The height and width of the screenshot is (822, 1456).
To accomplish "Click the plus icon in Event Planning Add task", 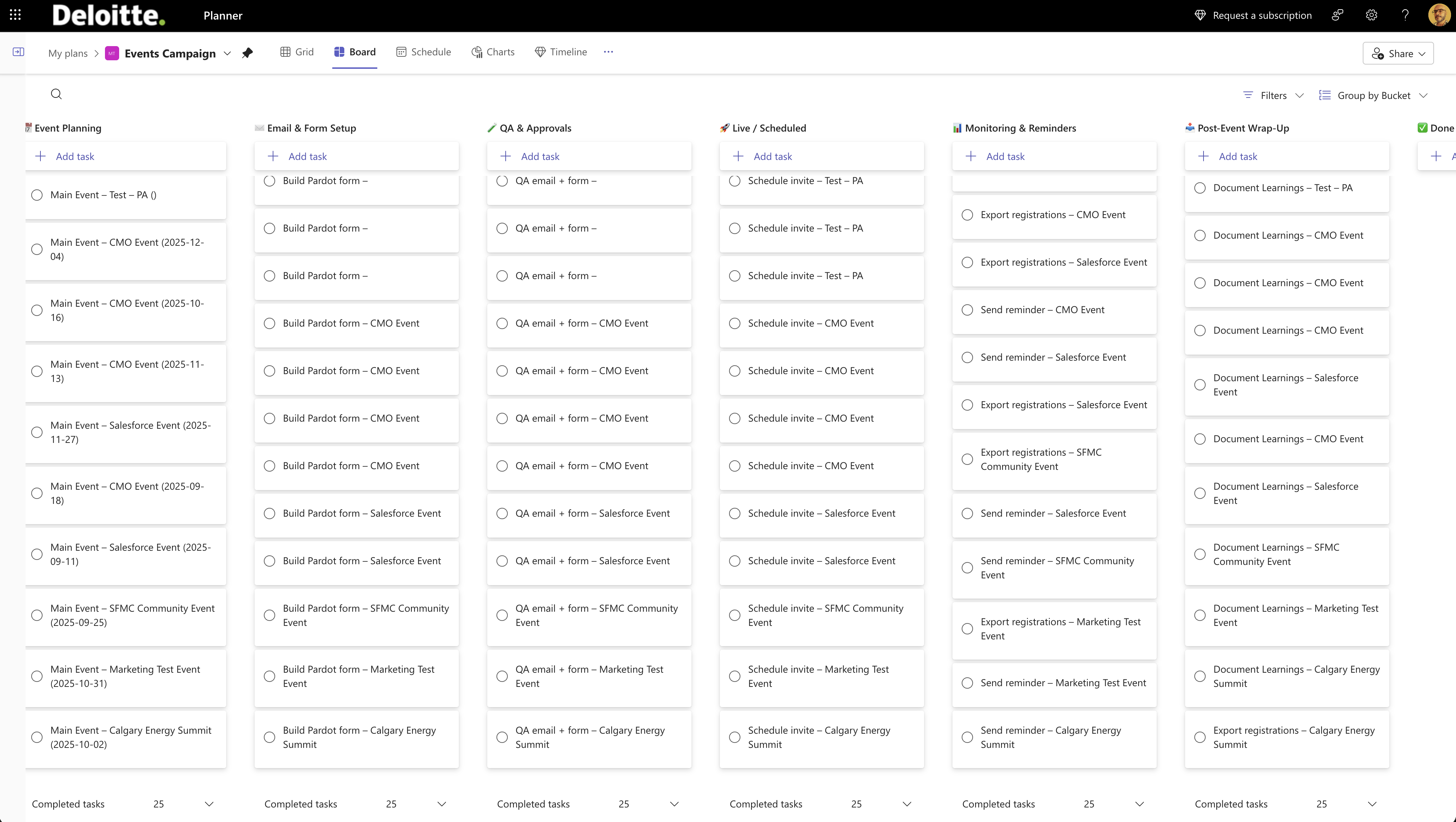I will tap(41, 156).
